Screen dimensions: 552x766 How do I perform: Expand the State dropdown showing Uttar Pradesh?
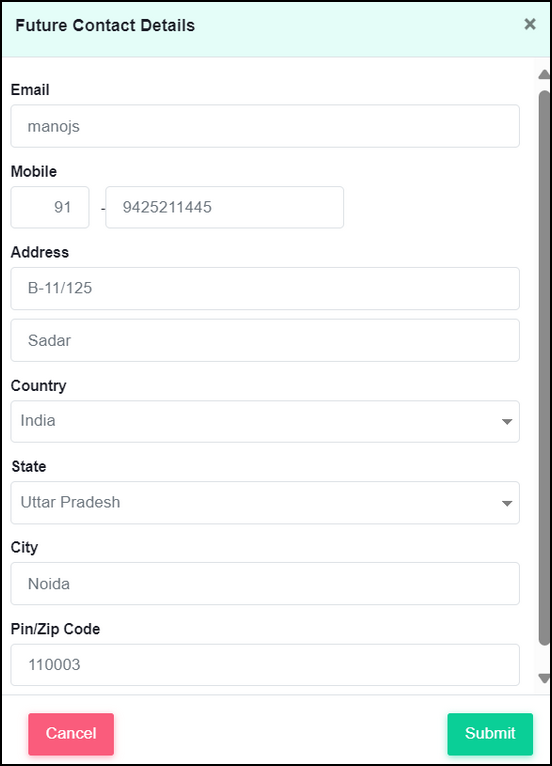tap(265, 503)
